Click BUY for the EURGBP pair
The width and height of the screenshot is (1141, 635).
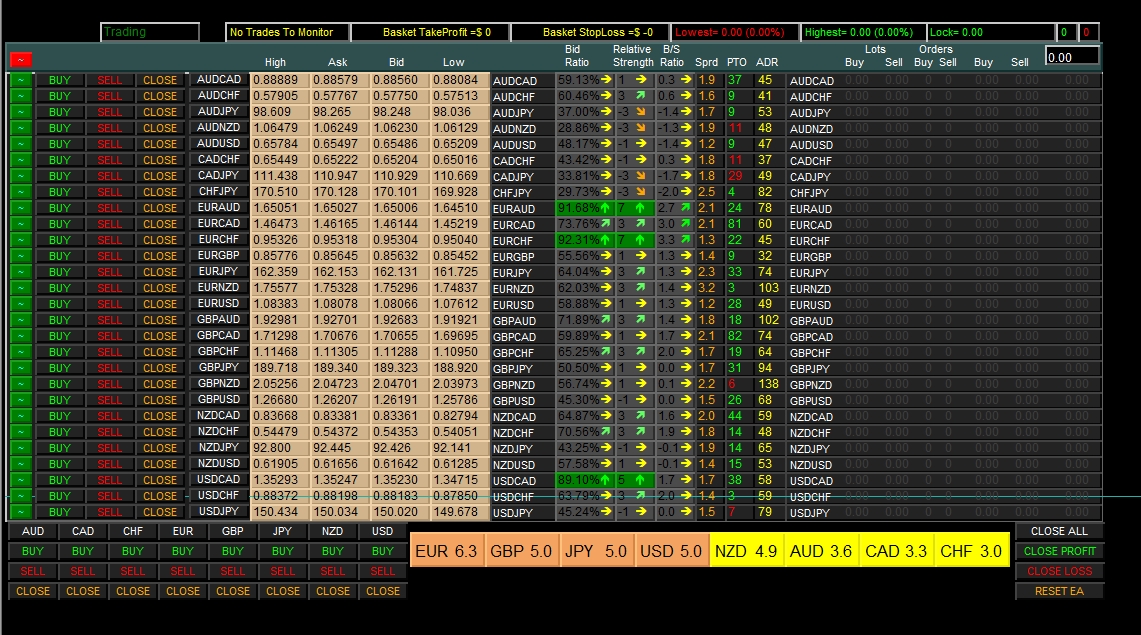point(60,256)
